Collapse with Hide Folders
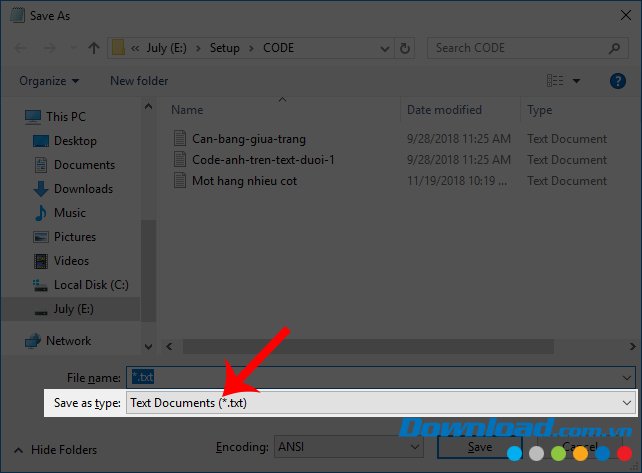Image resolution: width=642 pixels, height=473 pixels. (56, 450)
